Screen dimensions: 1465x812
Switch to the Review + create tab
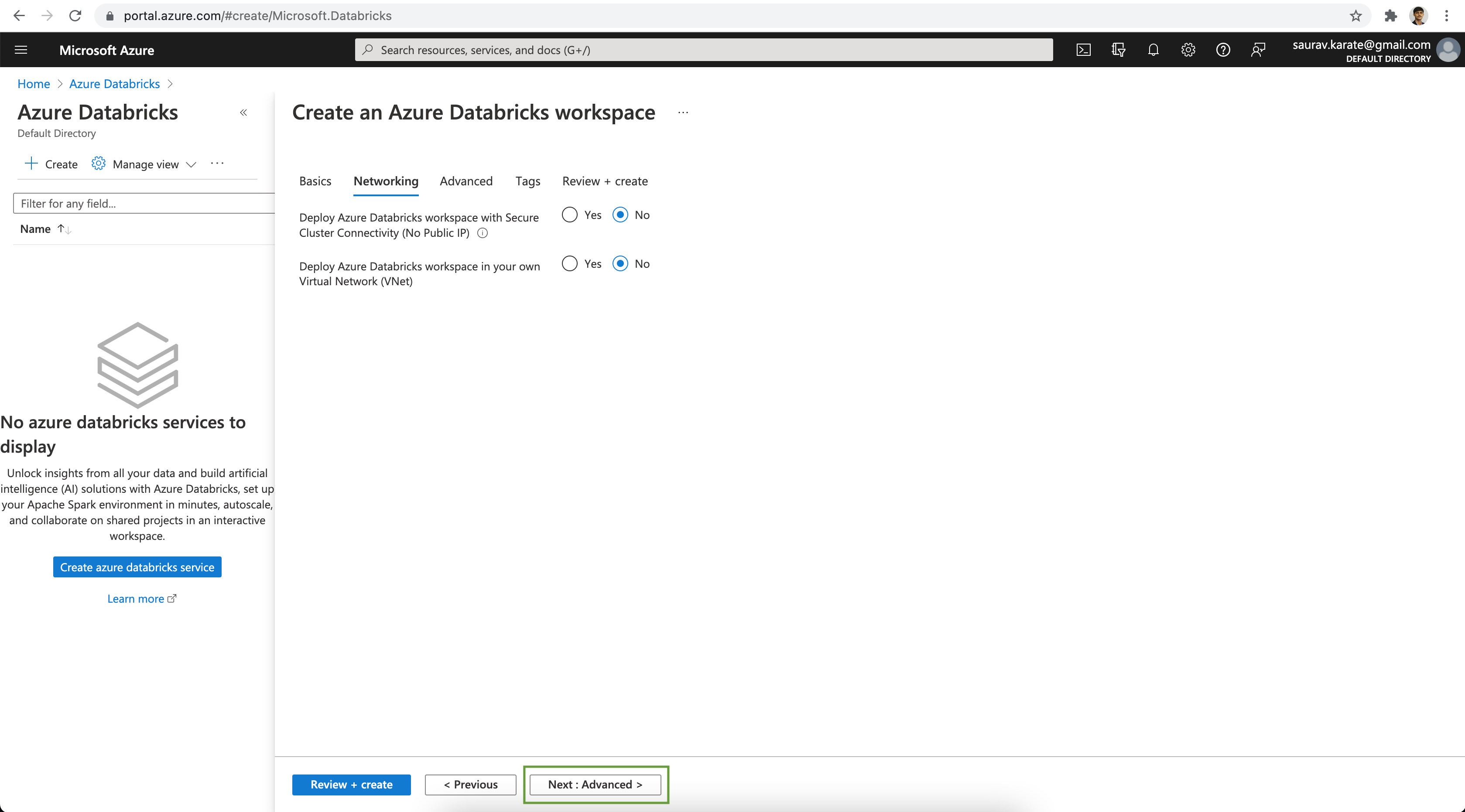coord(605,181)
